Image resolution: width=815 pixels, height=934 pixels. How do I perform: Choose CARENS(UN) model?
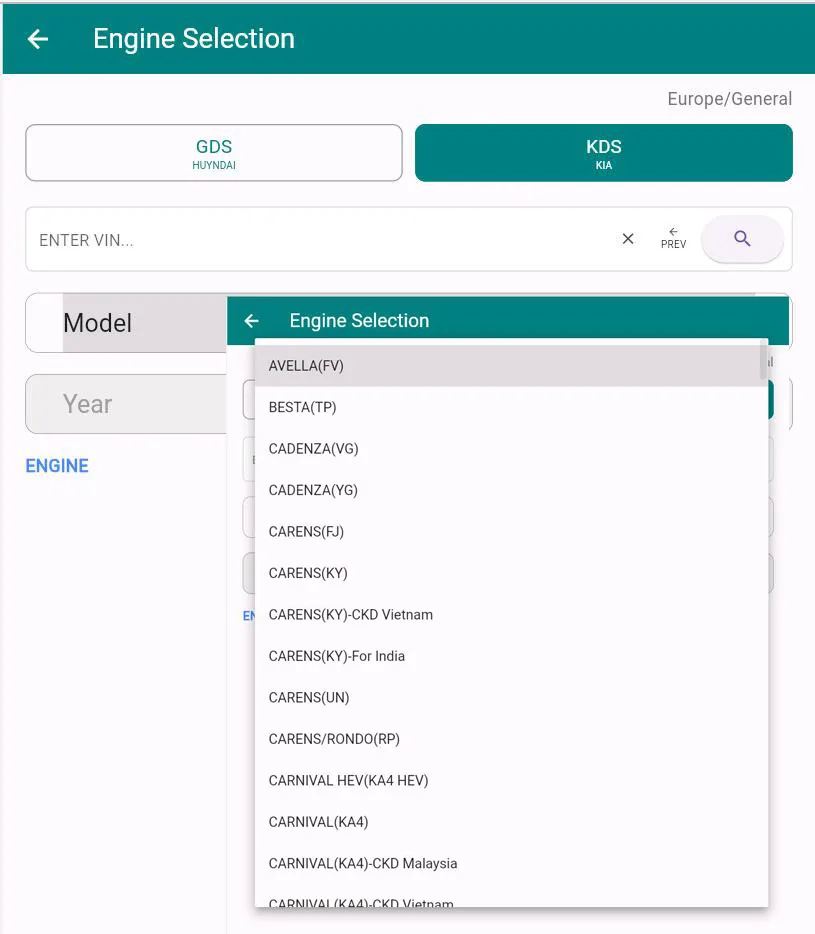[x=511, y=698]
